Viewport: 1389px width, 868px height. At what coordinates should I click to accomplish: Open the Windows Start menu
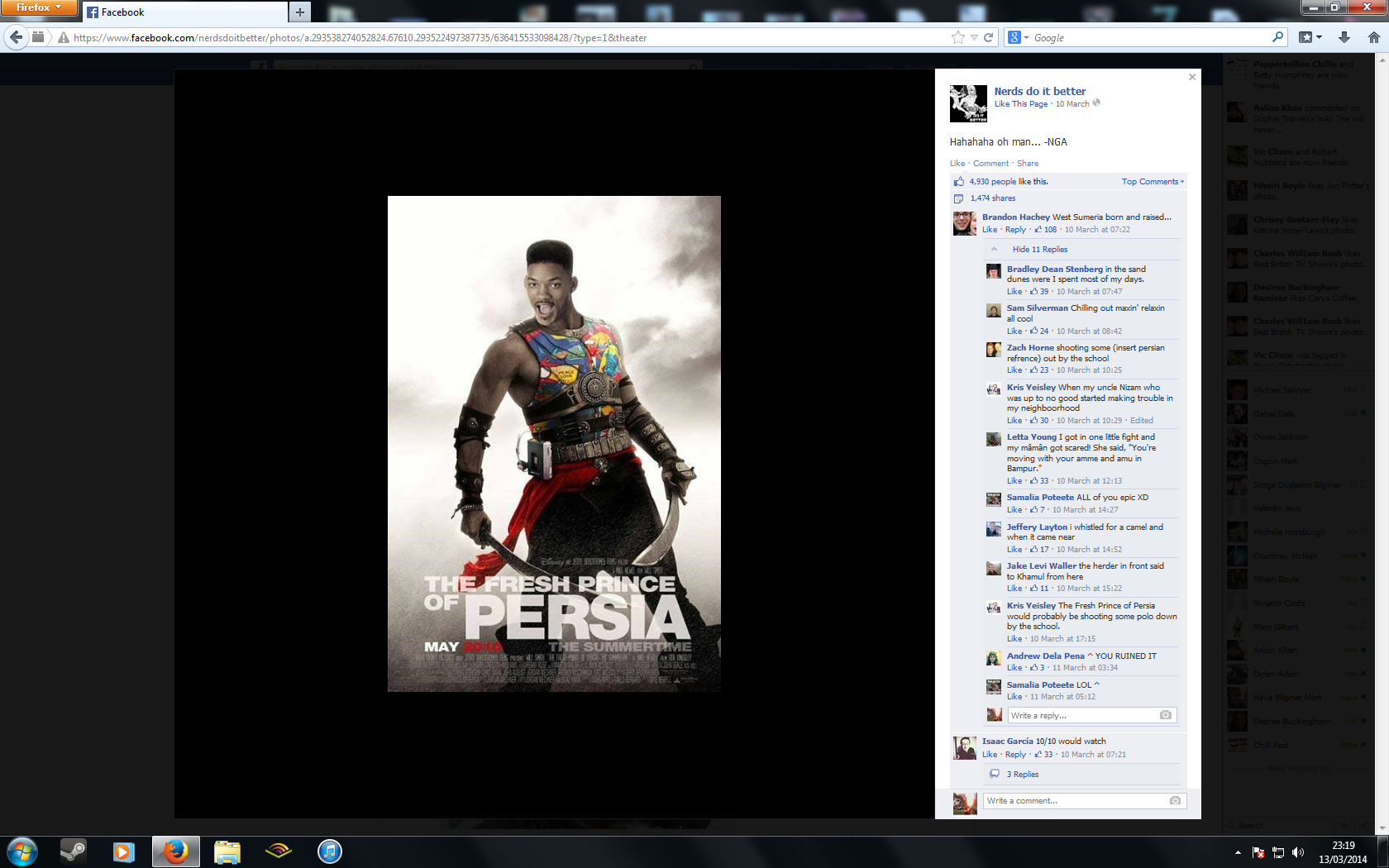(22, 851)
